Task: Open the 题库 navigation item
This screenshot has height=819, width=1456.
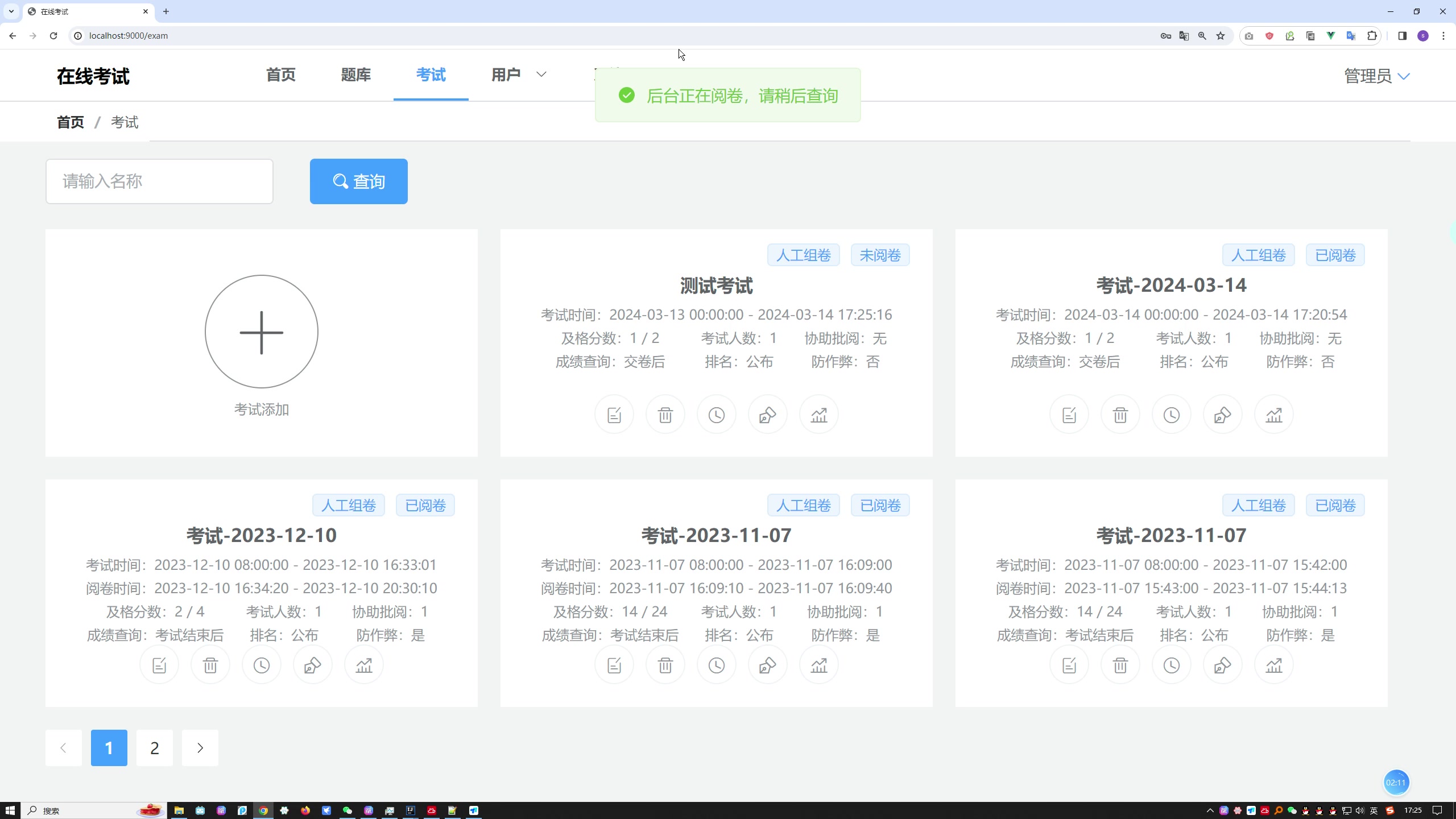Action: tap(356, 75)
